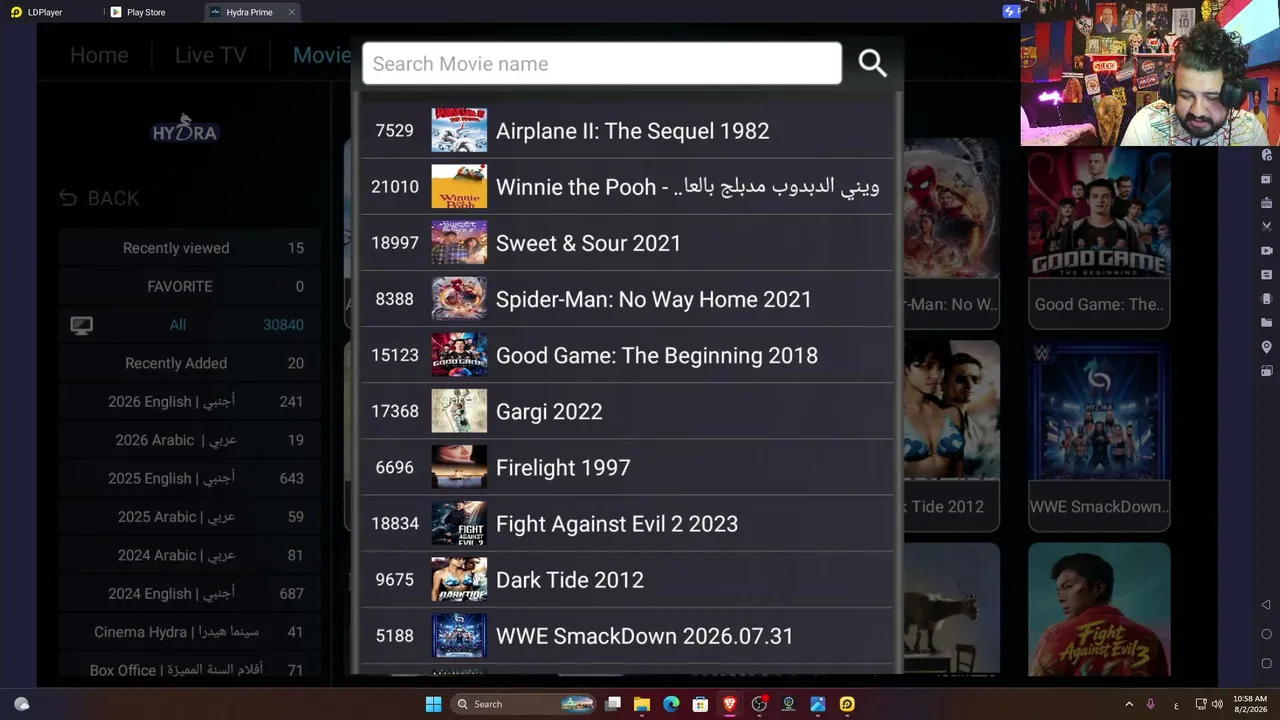Open the Box Office category
Screen dimensions: 1280x720
click(x=190, y=670)
